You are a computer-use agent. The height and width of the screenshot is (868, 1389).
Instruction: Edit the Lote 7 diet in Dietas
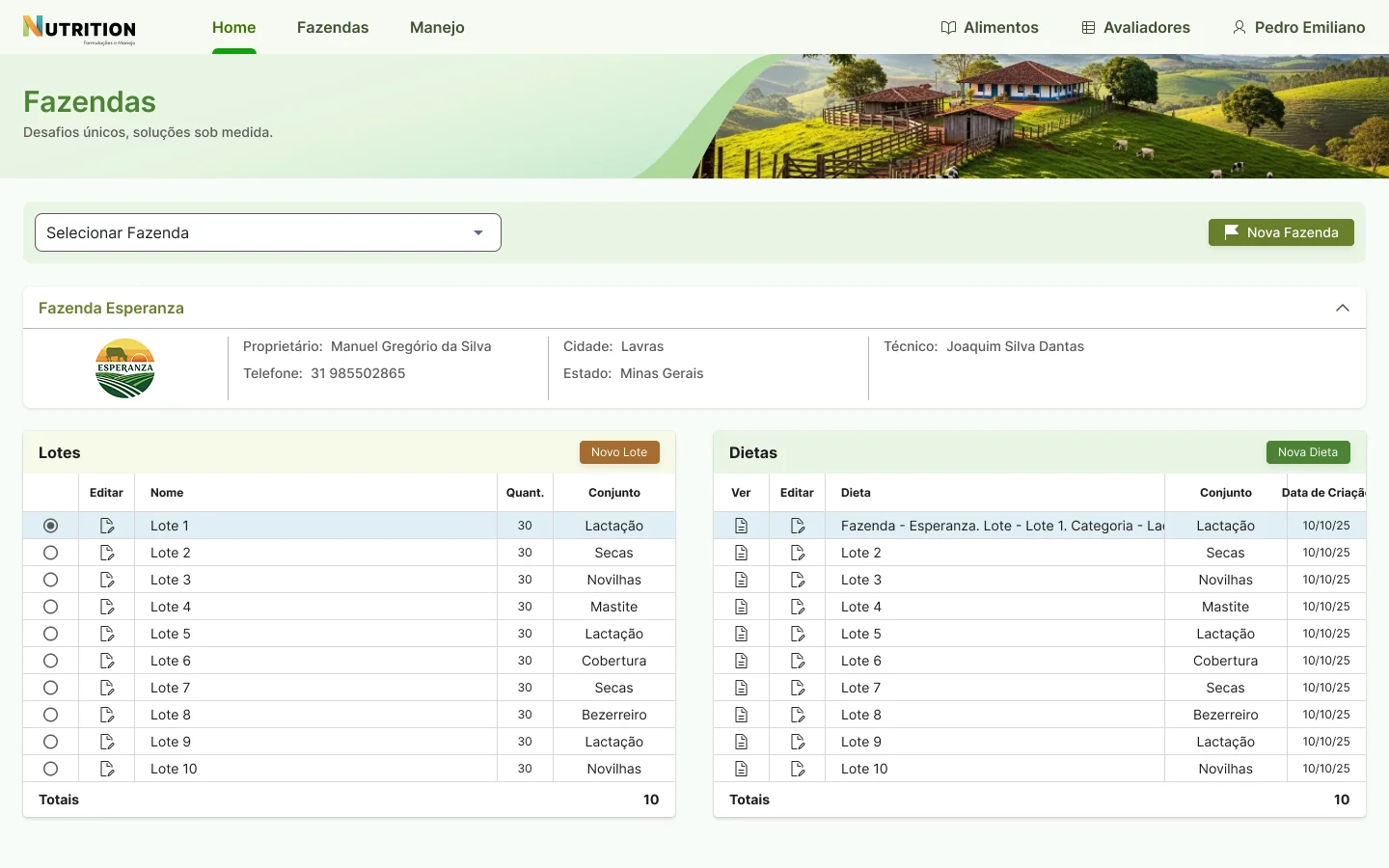pyautogui.click(x=798, y=688)
